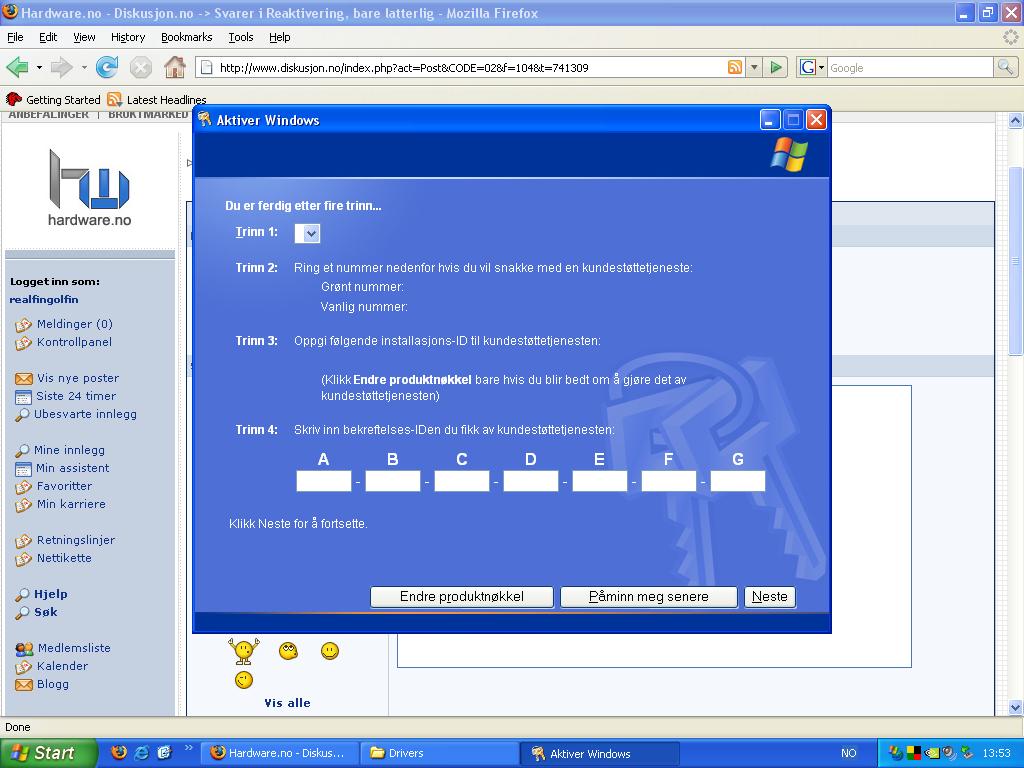The height and width of the screenshot is (768, 1024).
Task: Open the View menu
Action: 84,37
